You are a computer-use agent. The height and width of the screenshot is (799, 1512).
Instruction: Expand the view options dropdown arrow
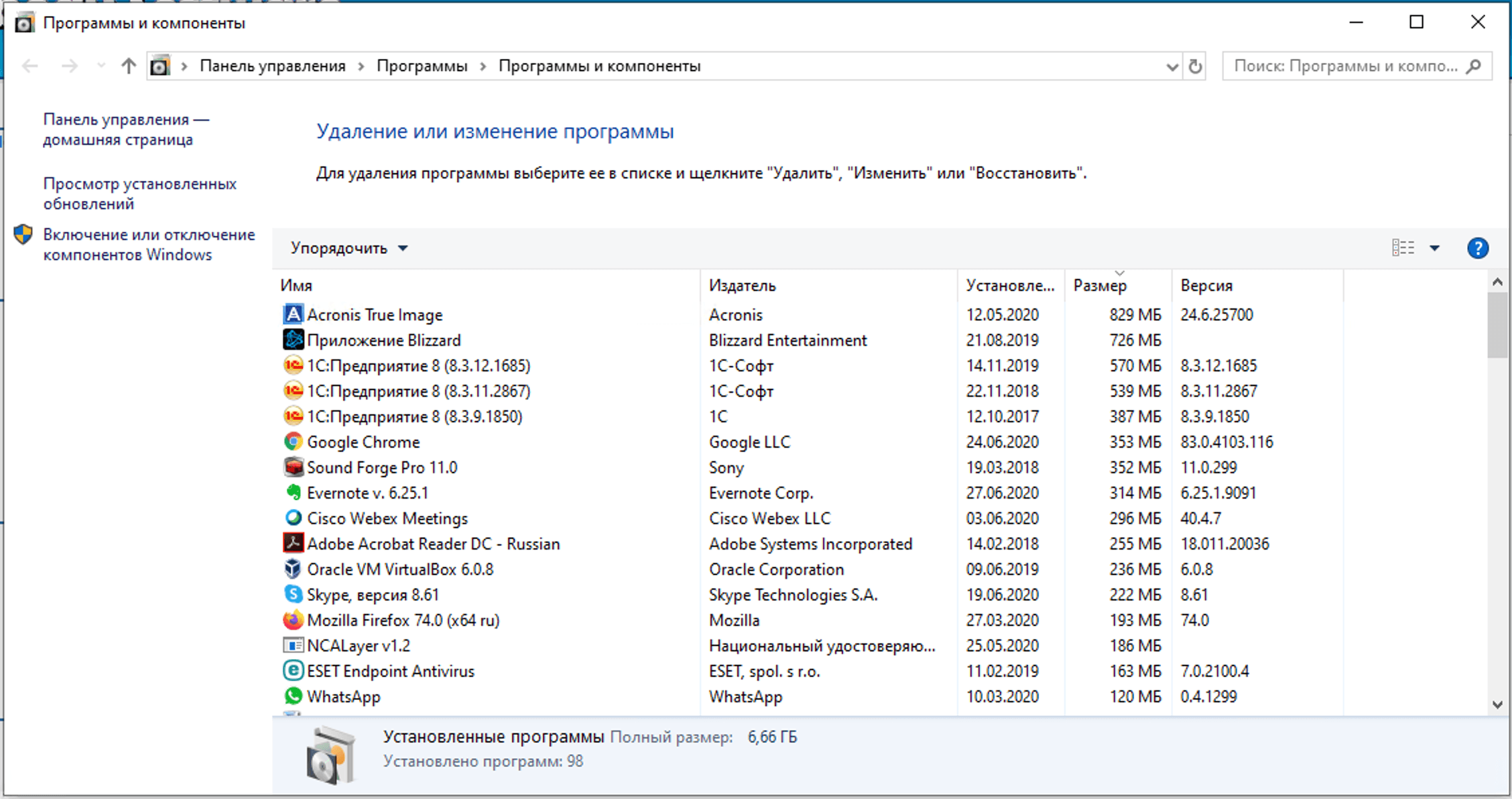coord(1434,248)
